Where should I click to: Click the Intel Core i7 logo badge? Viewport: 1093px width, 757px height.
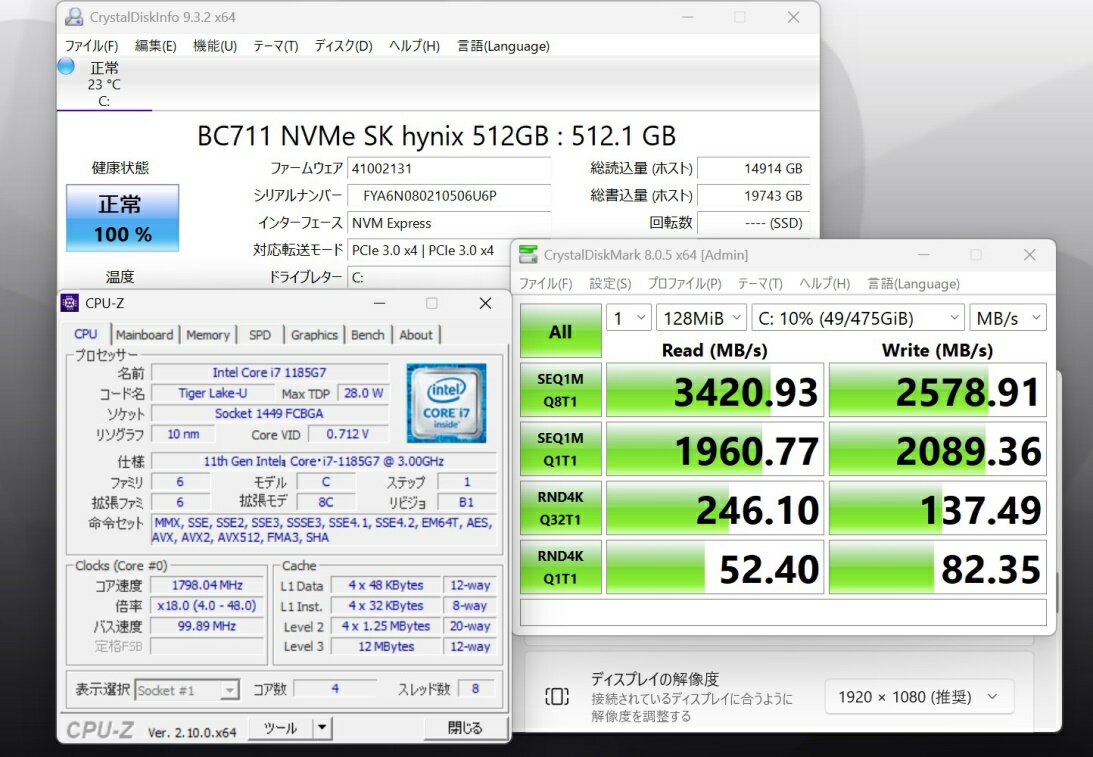click(446, 402)
